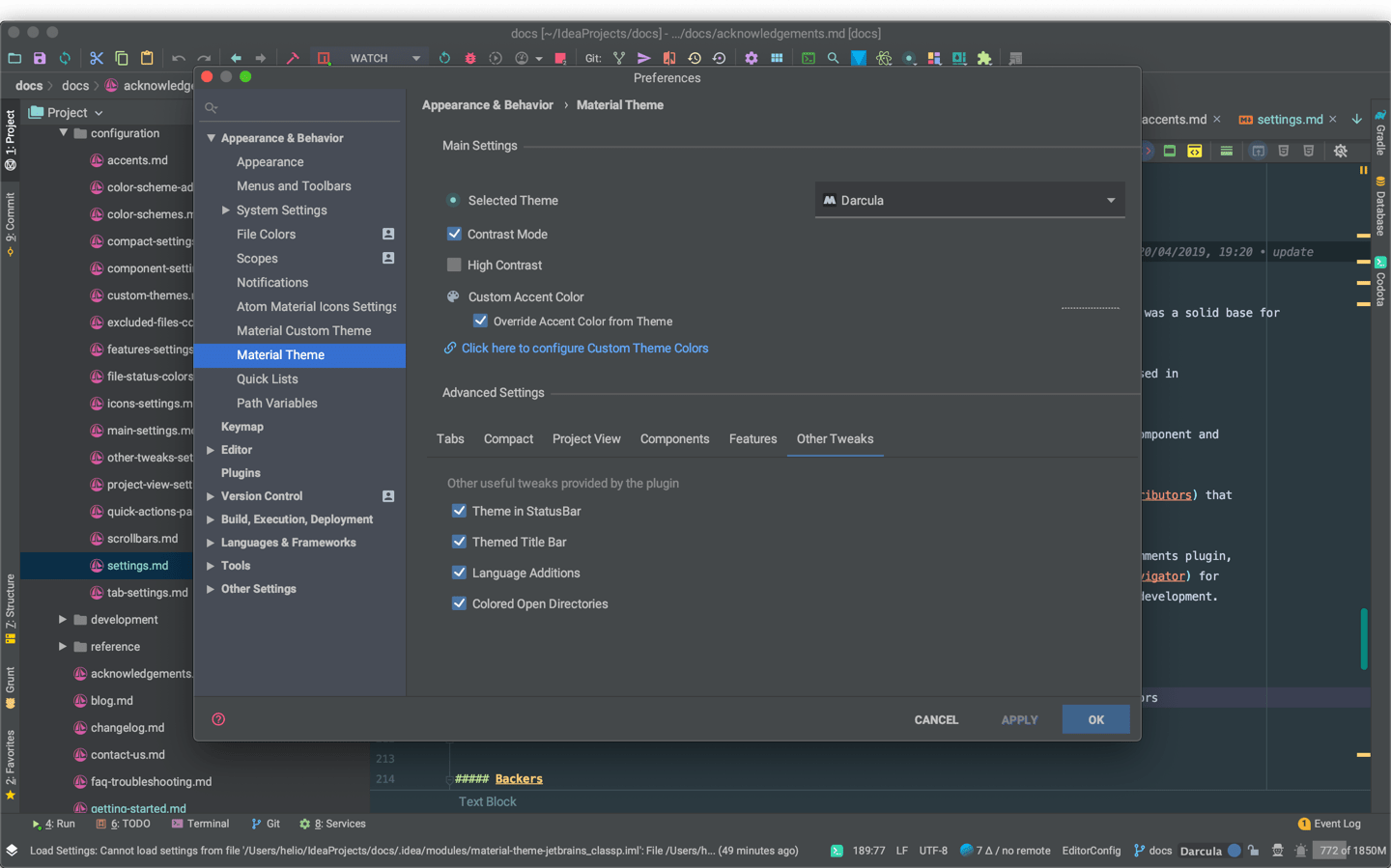Click the Save All icon in toolbar
Viewport: 1391px width, 868px height.
(x=40, y=58)
